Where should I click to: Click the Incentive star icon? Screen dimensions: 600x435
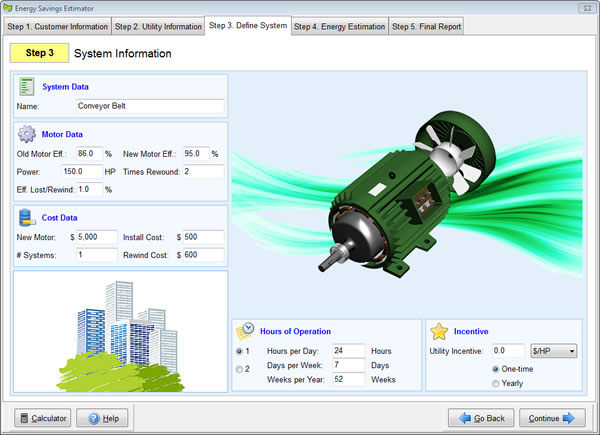point(438,331)
